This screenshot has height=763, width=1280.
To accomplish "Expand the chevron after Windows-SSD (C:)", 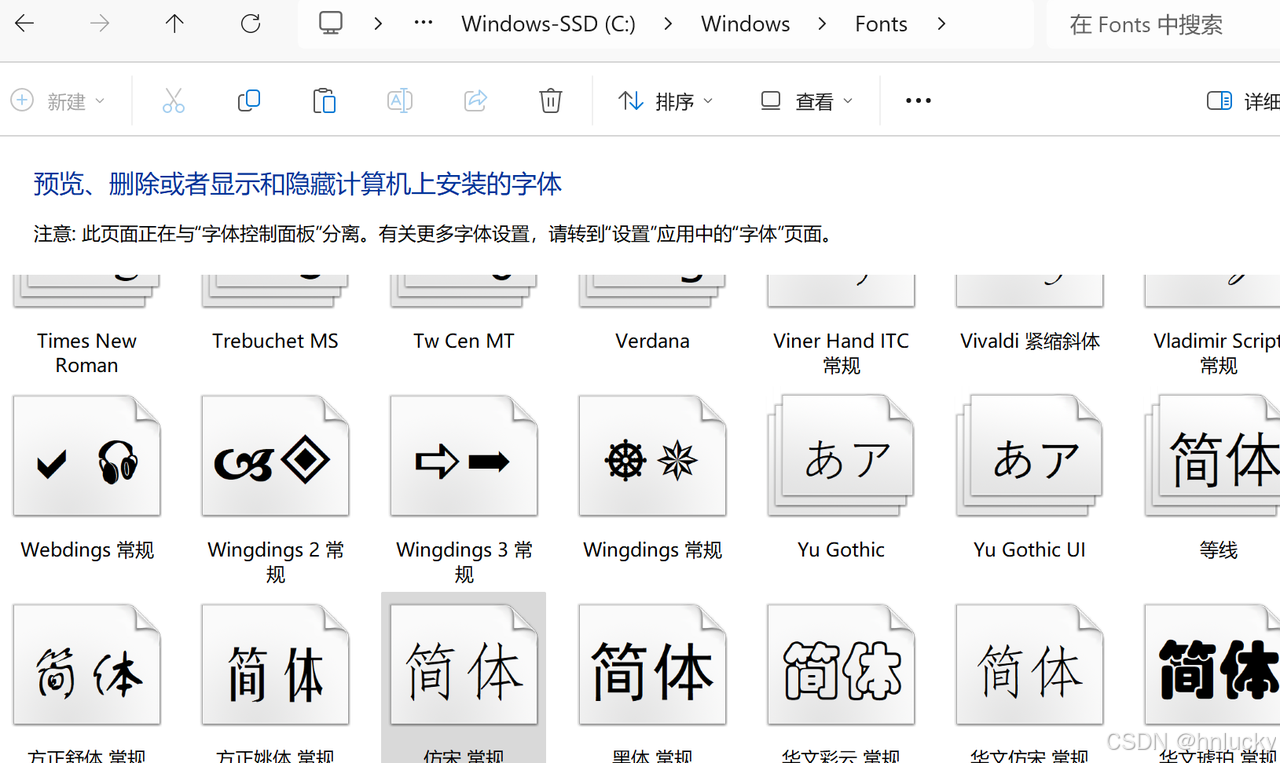I will pos(668,23).
